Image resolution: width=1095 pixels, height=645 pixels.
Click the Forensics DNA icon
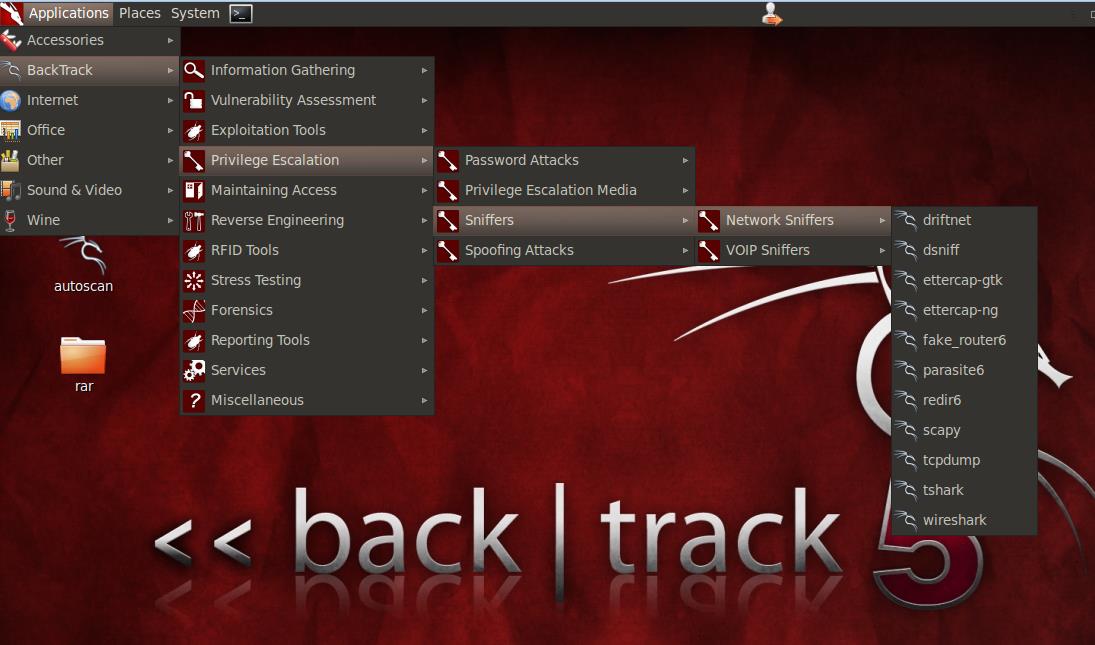193,311
